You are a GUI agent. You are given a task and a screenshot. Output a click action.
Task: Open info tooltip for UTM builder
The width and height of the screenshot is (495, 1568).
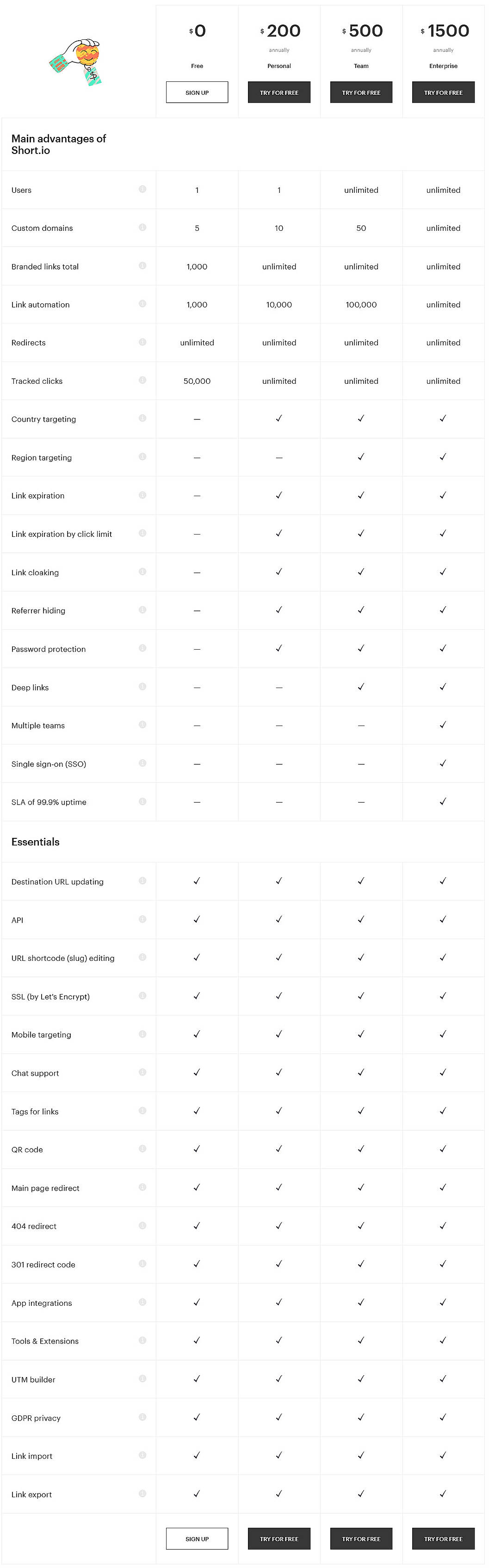click(x=142, y=1379)
